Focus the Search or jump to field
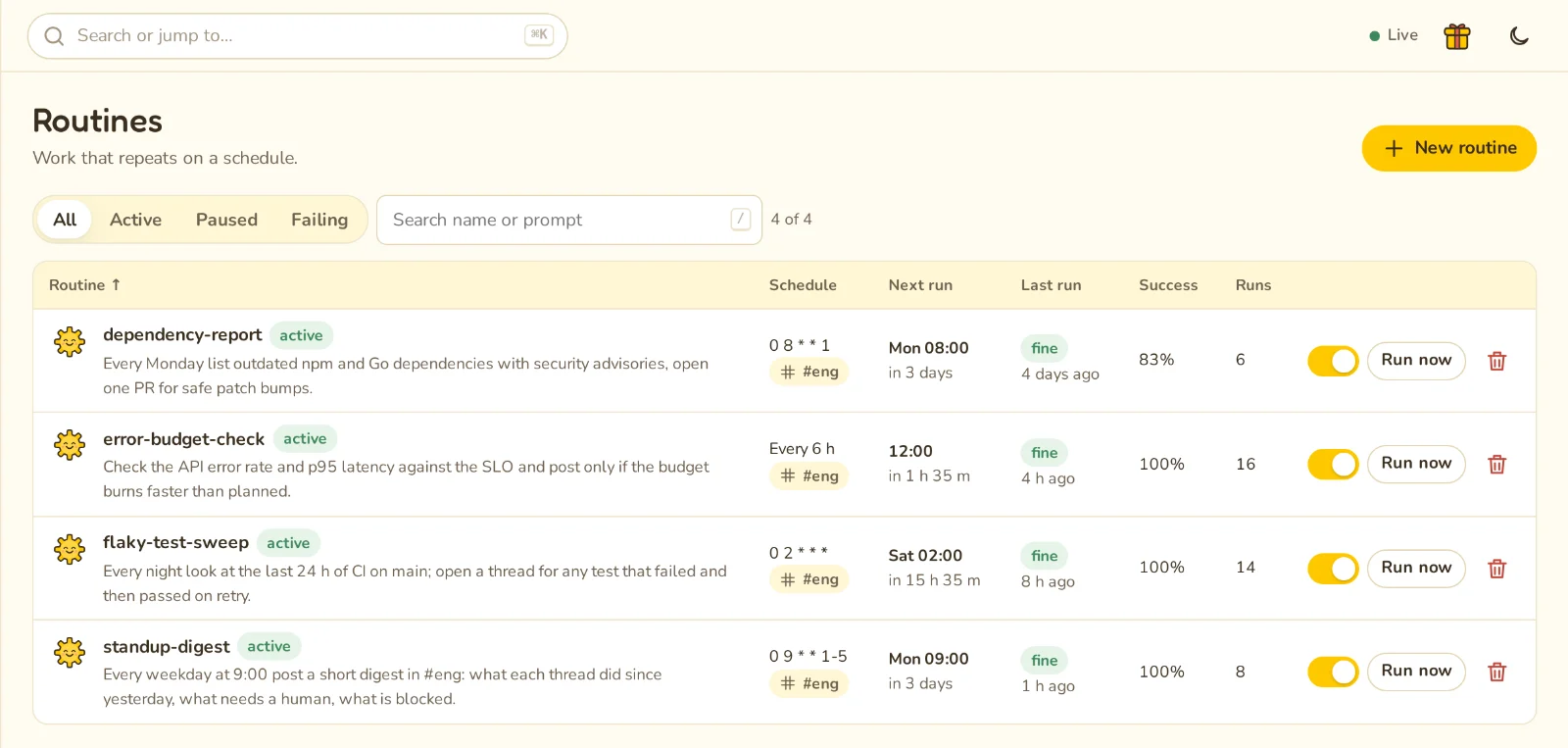1568x748 pixels. pos(297,36)
